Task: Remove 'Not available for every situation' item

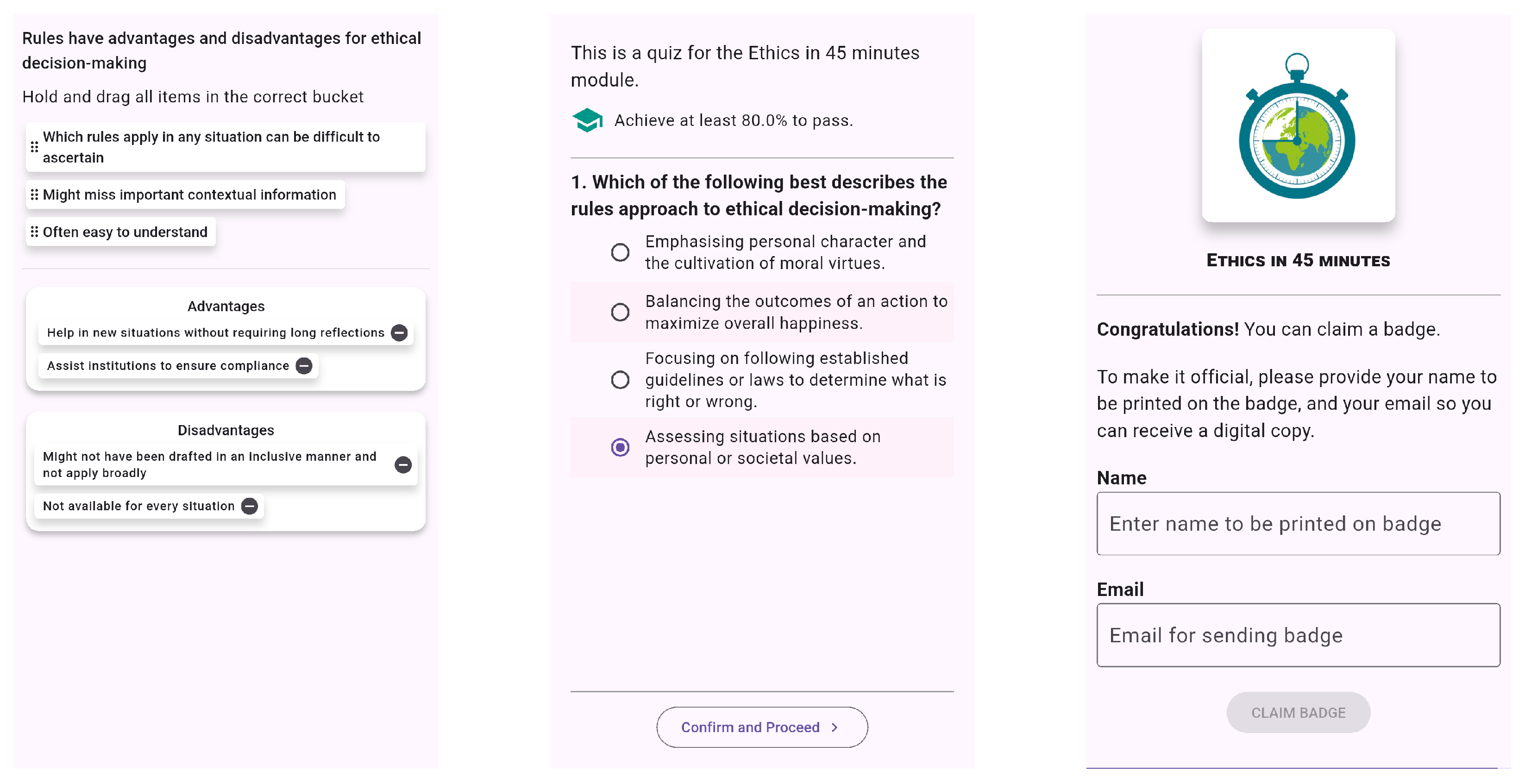Action: point(250,506)
